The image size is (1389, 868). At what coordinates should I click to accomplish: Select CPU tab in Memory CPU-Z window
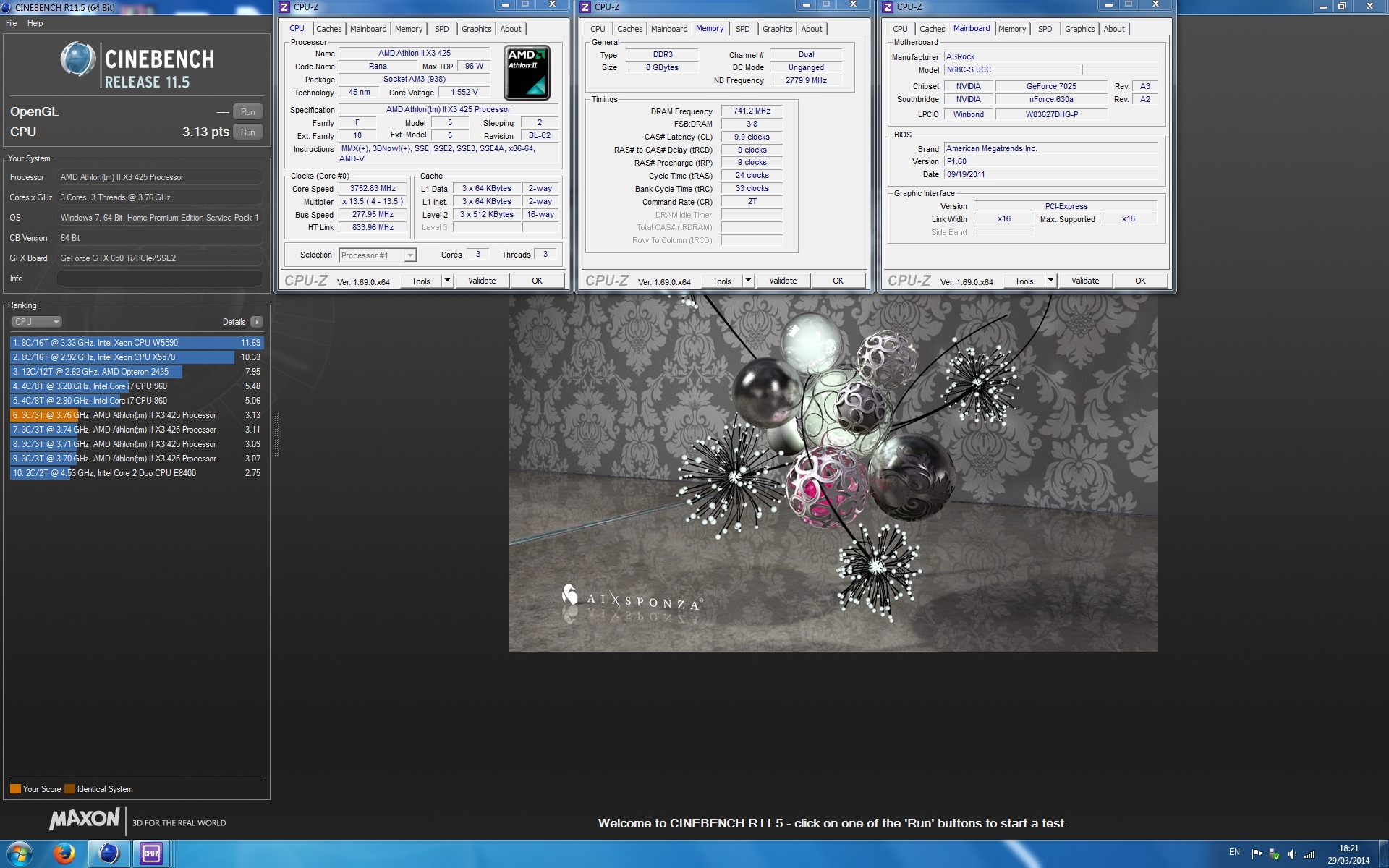[x=598, y=29]
